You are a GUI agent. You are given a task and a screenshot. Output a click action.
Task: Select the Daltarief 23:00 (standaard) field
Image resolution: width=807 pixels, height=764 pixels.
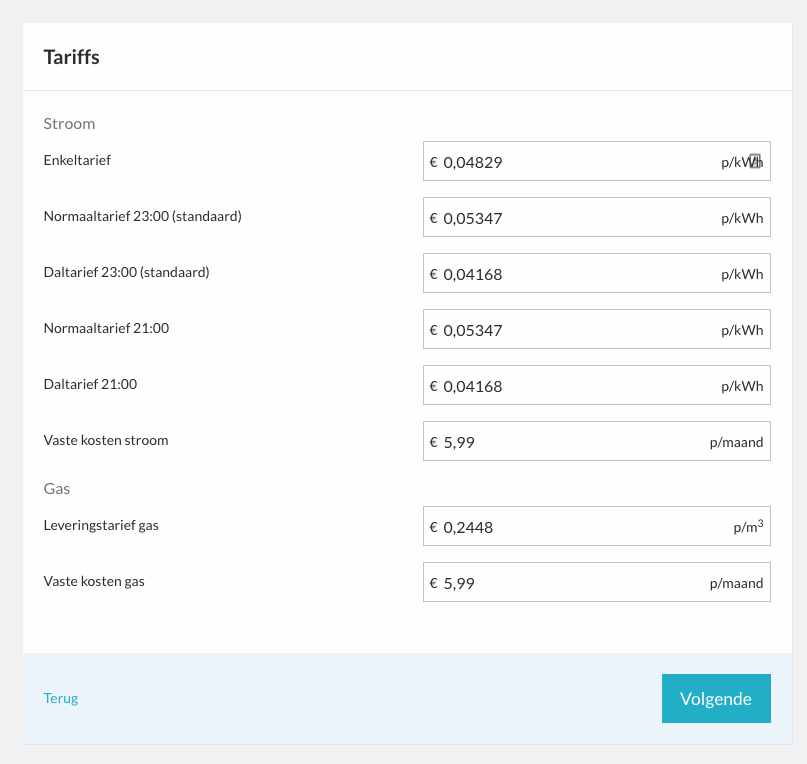[x=597, y=273]
